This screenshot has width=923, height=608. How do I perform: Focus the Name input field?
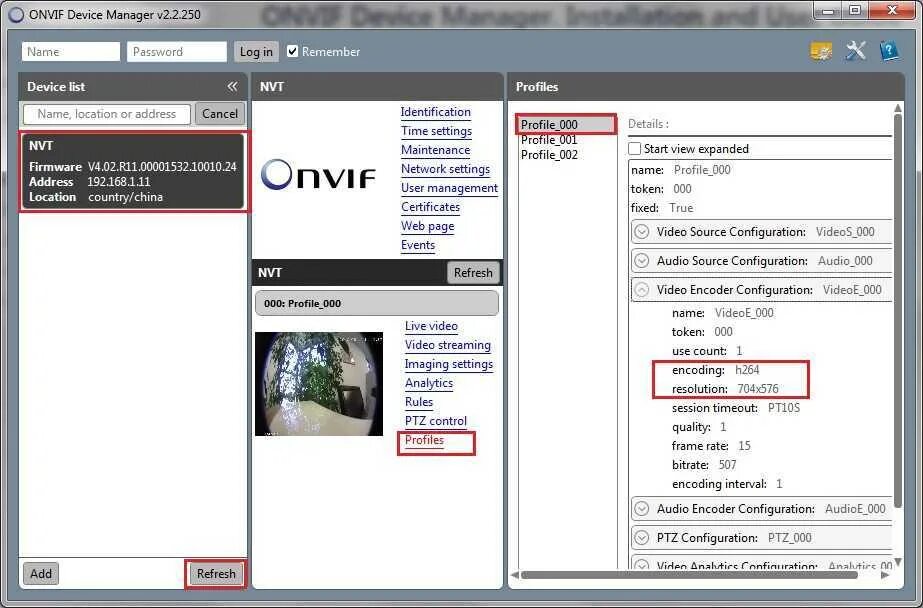point(71,52)
